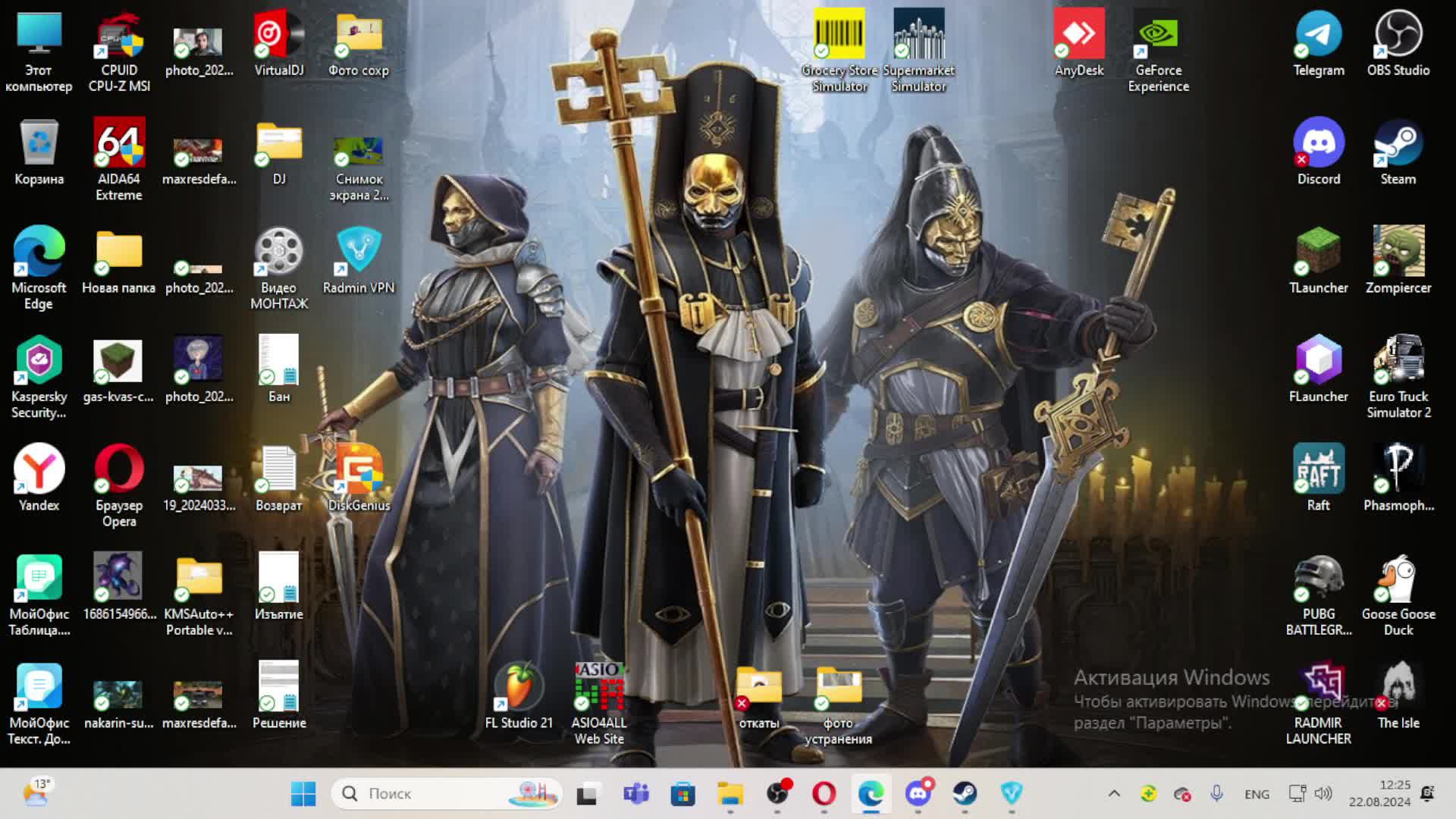Click the Windows Start button
Screen dimensions: 1456x819
click(303, 794)
